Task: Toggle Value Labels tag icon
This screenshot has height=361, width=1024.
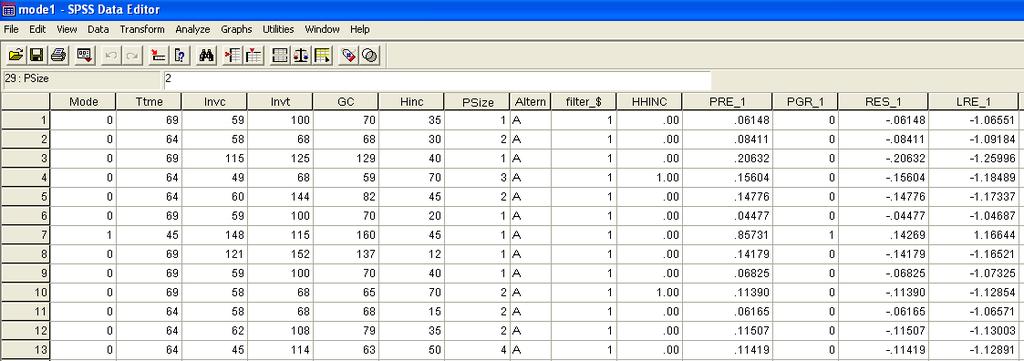Action: click(x=349, y=55)
